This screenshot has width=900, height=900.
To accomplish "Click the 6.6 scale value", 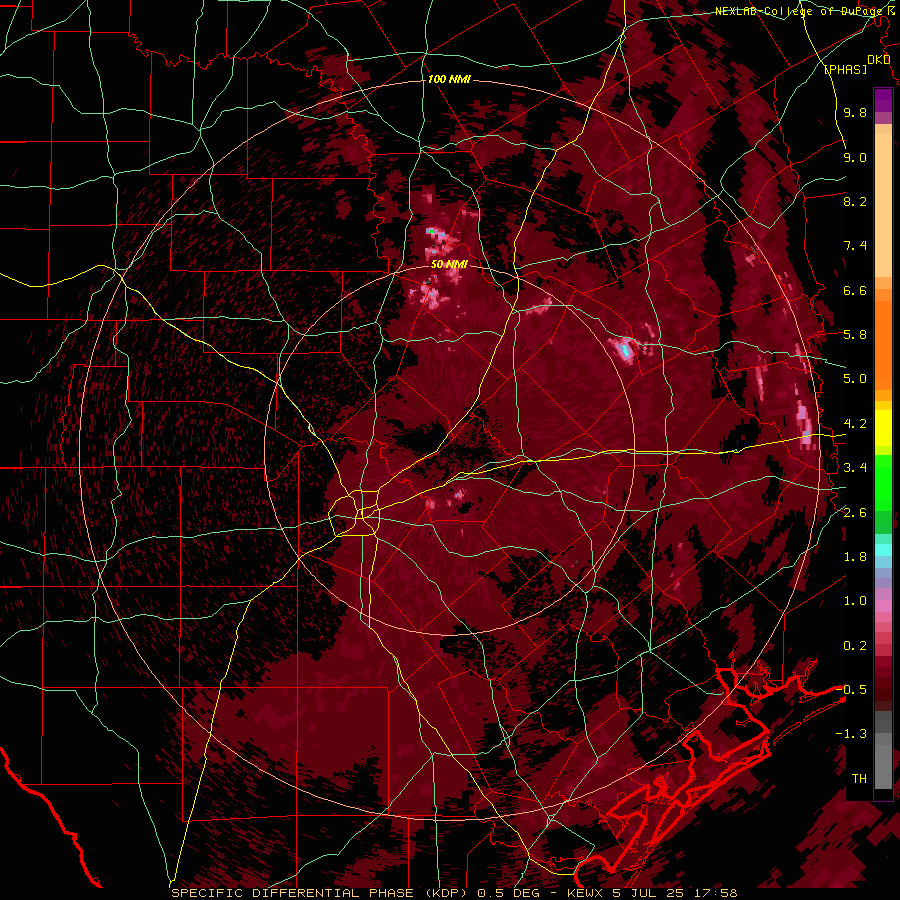I will click(855, 291).
